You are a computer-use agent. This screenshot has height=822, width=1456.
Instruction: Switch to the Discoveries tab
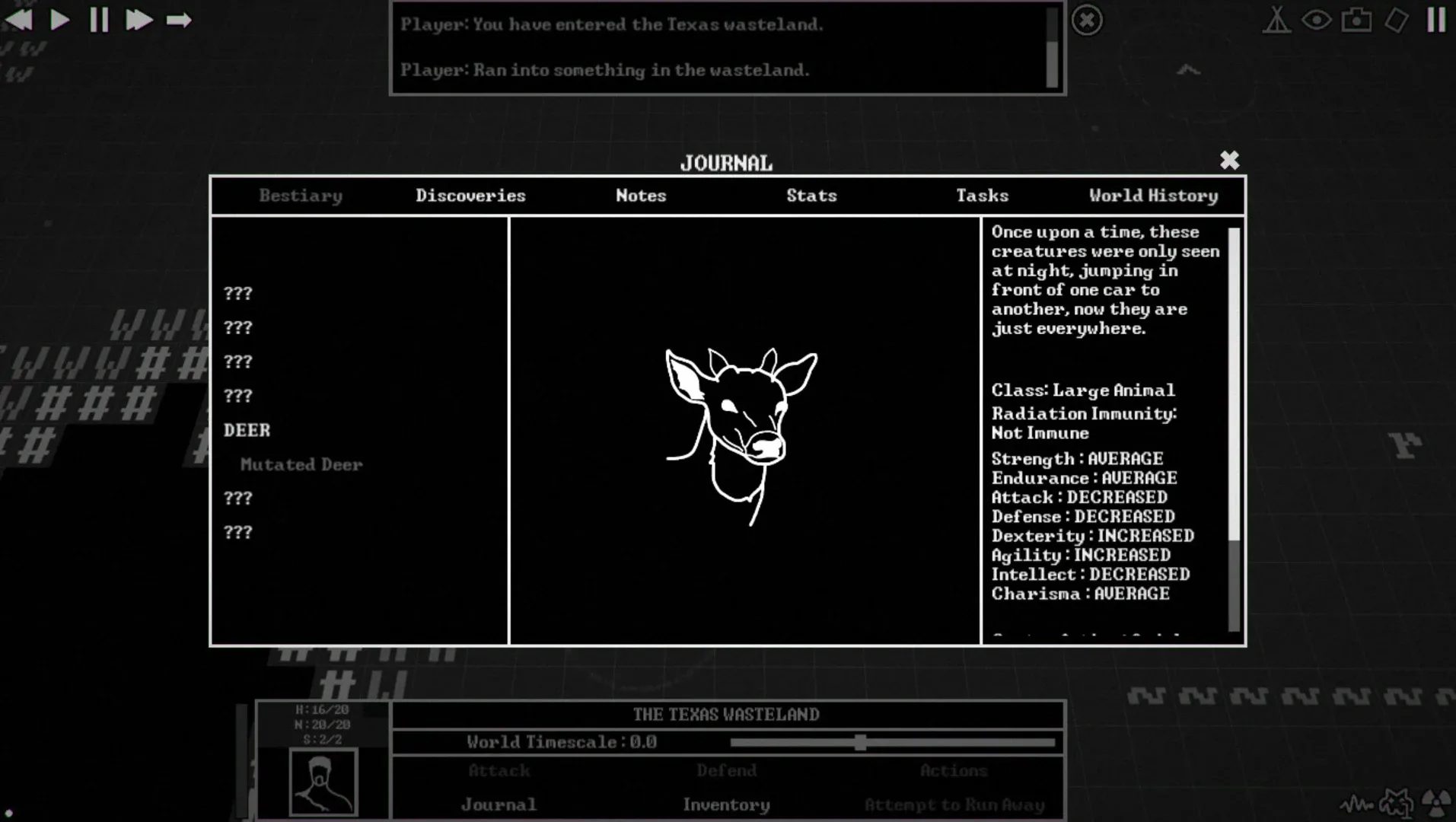coord(470,196)
